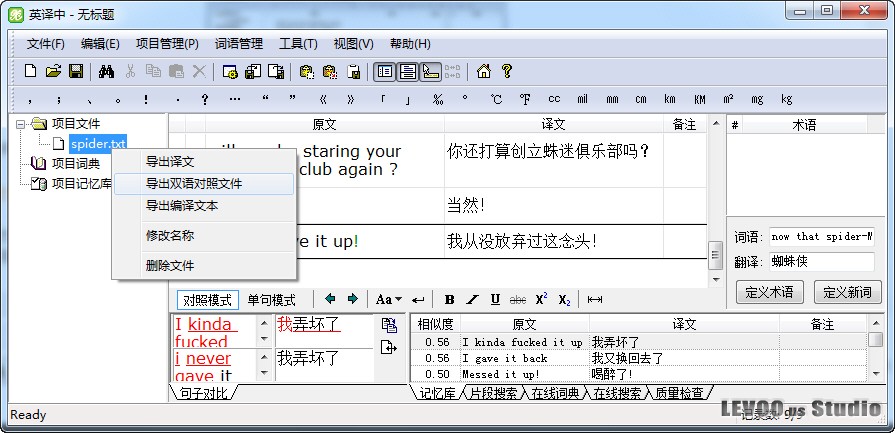Insert the kg unit symbol
Screen dimensions: 895x433
pos(787,99)
